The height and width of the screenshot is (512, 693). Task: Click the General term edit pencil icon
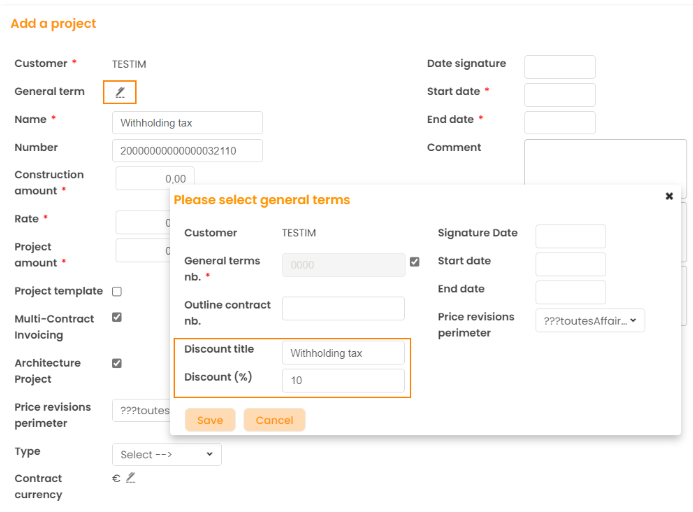pyautogui.click(x=120, y=92)
